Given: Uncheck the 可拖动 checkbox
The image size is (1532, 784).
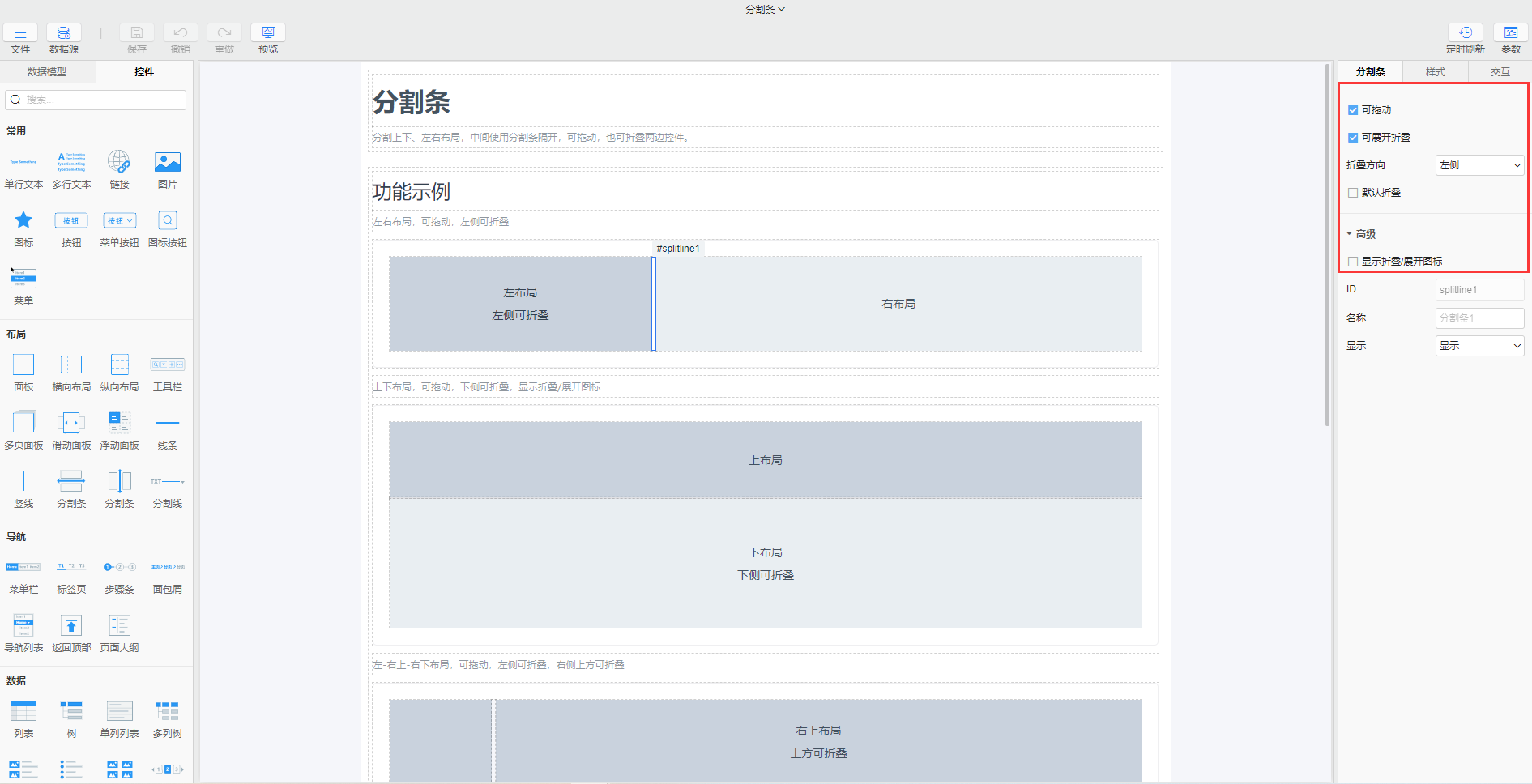Looking at the screenshot, I should [1352, 109].
